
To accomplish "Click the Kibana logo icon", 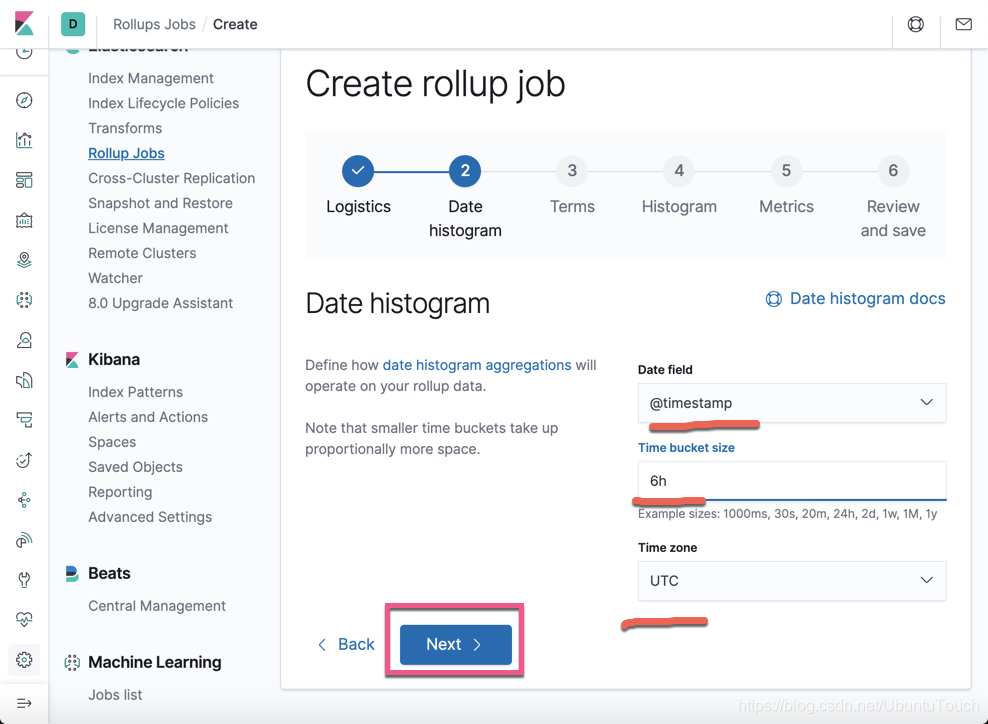I will click(24, 24).
